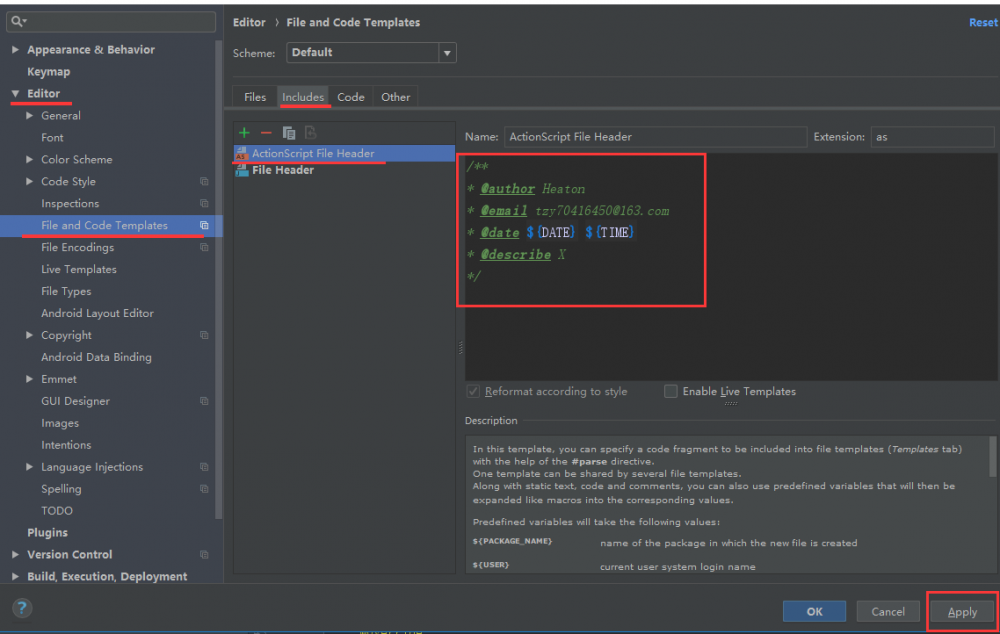Select the ActionScript File Header template icon
Screen dimensions: 1000x634
[x=241, y=153]
